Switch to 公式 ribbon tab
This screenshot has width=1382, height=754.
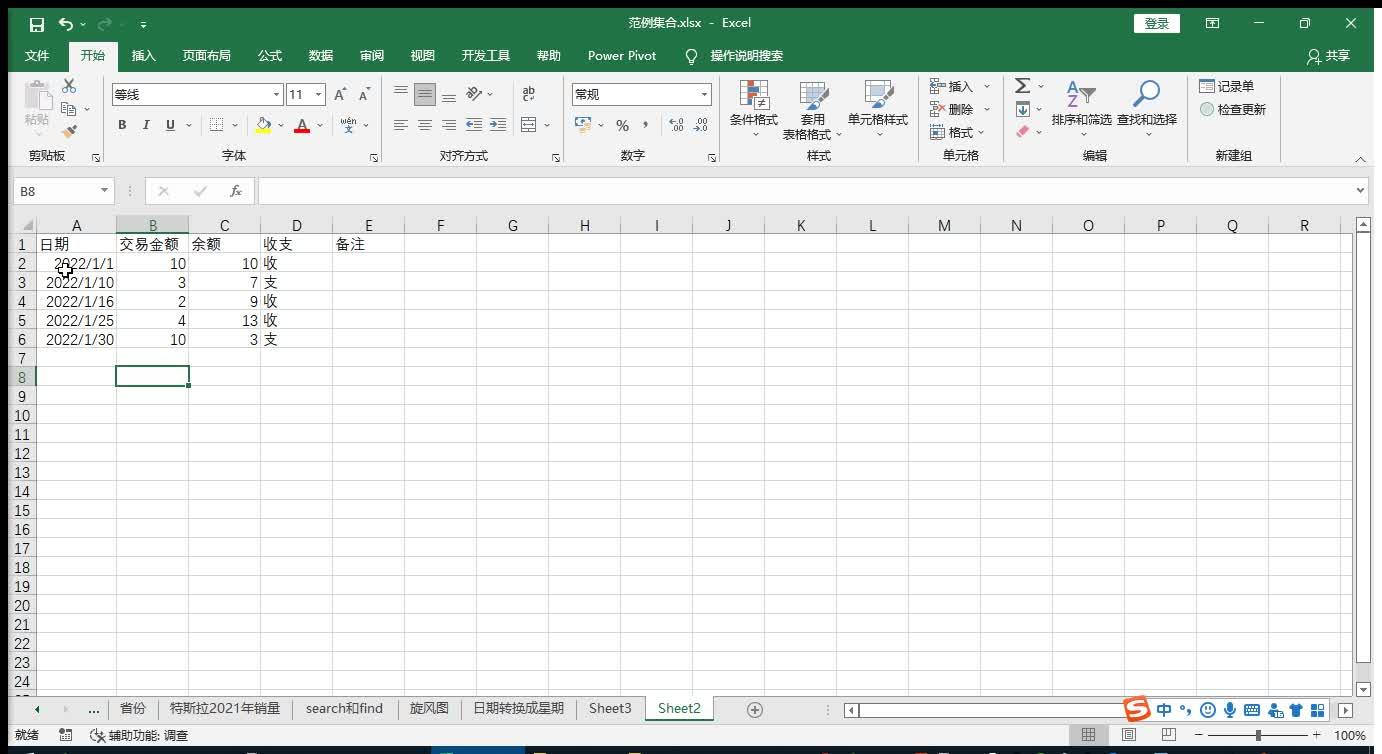click(x=270, y=56)
